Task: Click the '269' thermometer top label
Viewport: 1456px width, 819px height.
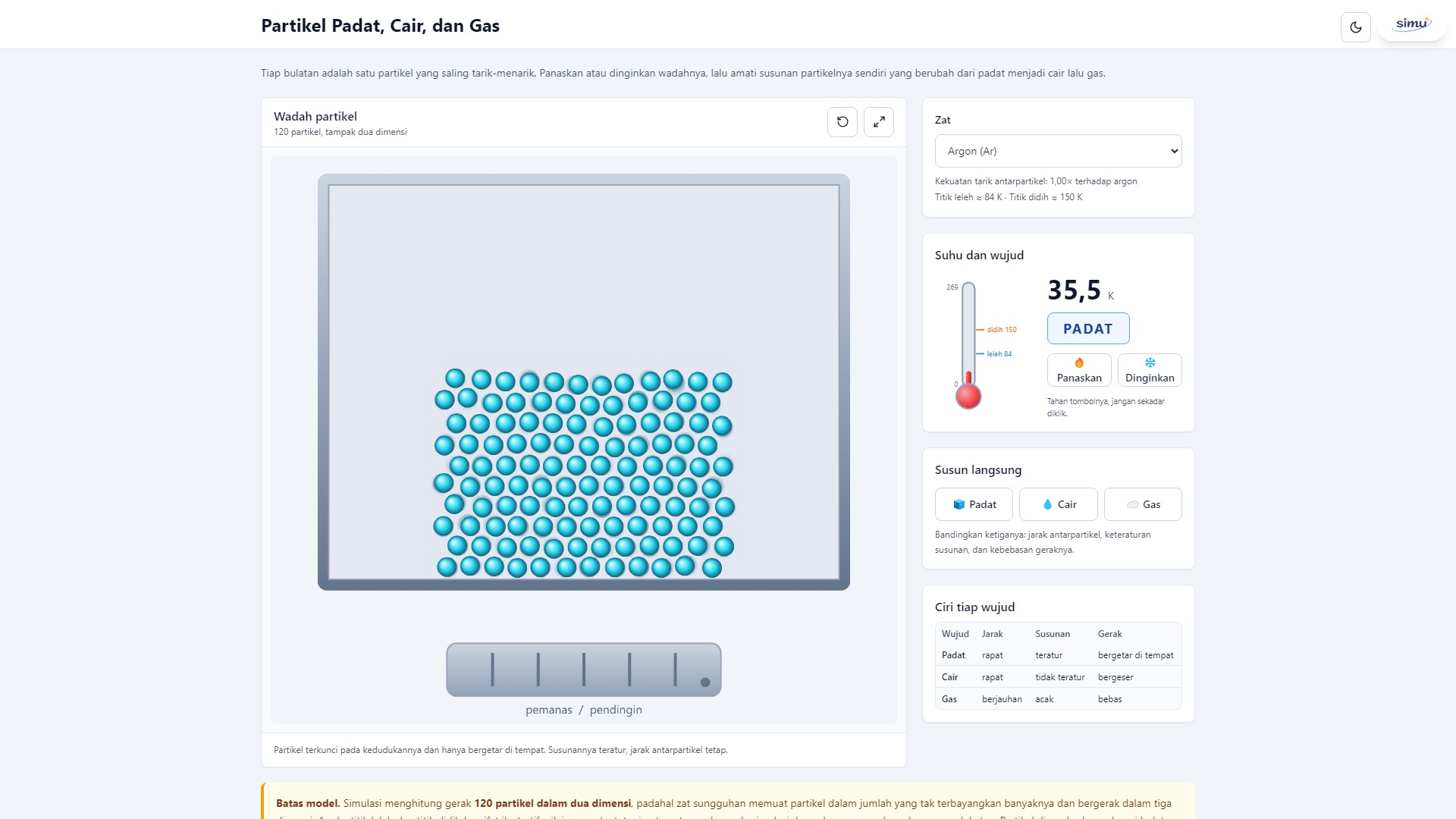Action: point(952,287)
